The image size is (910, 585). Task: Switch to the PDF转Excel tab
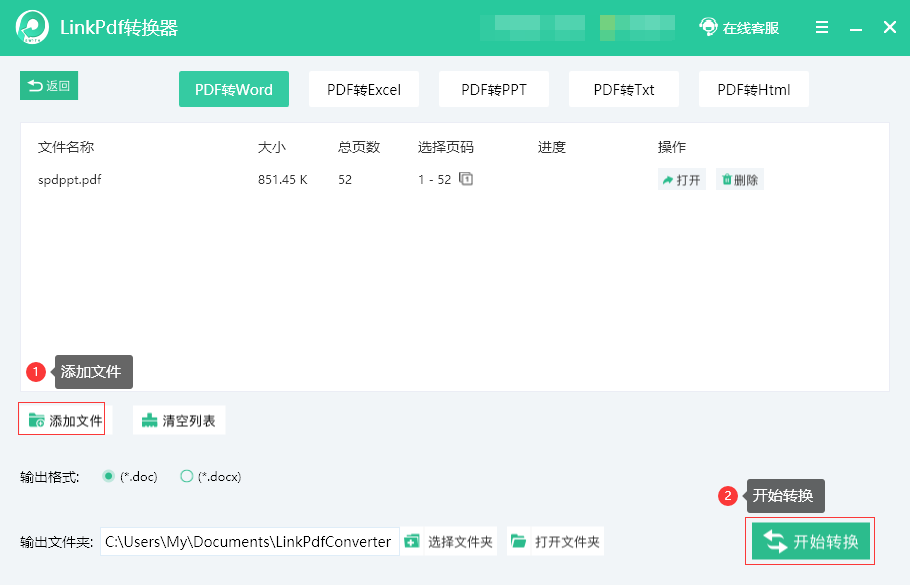point(364,89)
